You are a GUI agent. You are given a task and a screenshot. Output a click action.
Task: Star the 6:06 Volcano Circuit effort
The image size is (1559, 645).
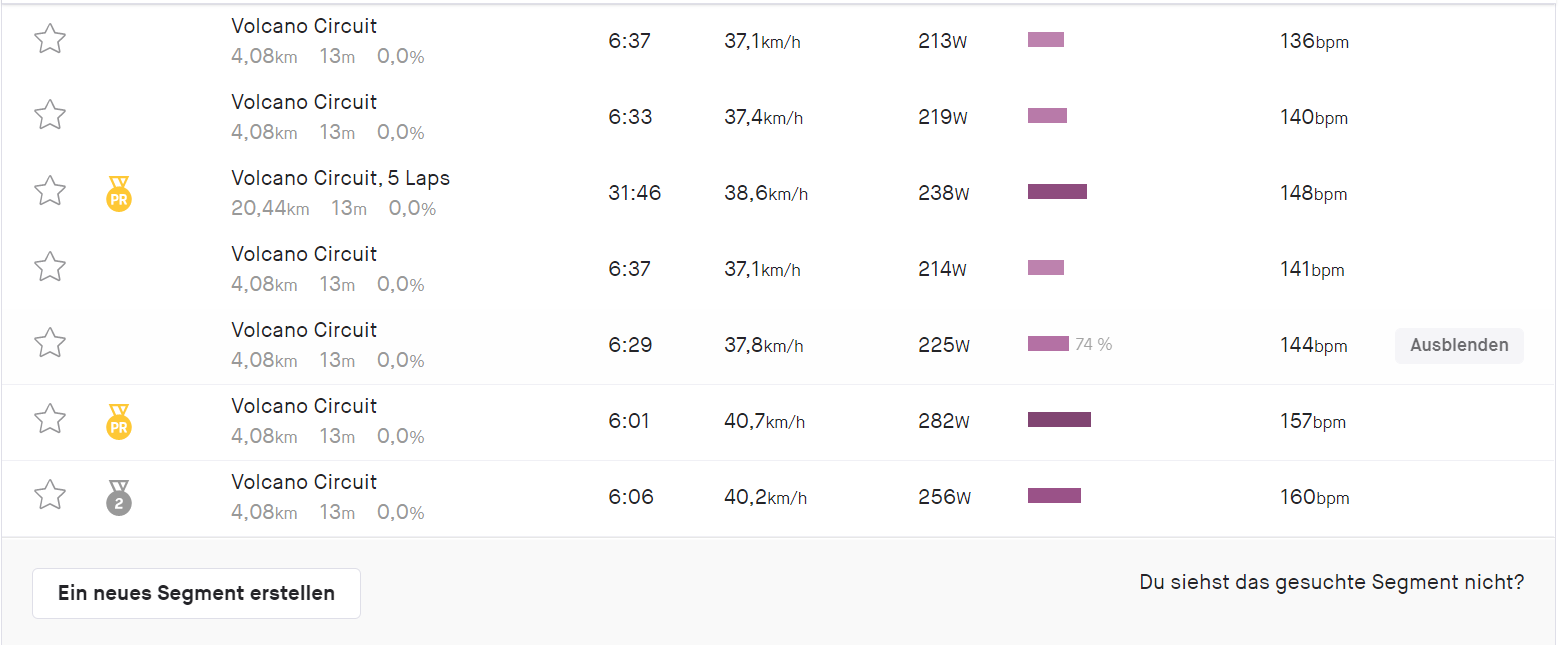(50, 495)
